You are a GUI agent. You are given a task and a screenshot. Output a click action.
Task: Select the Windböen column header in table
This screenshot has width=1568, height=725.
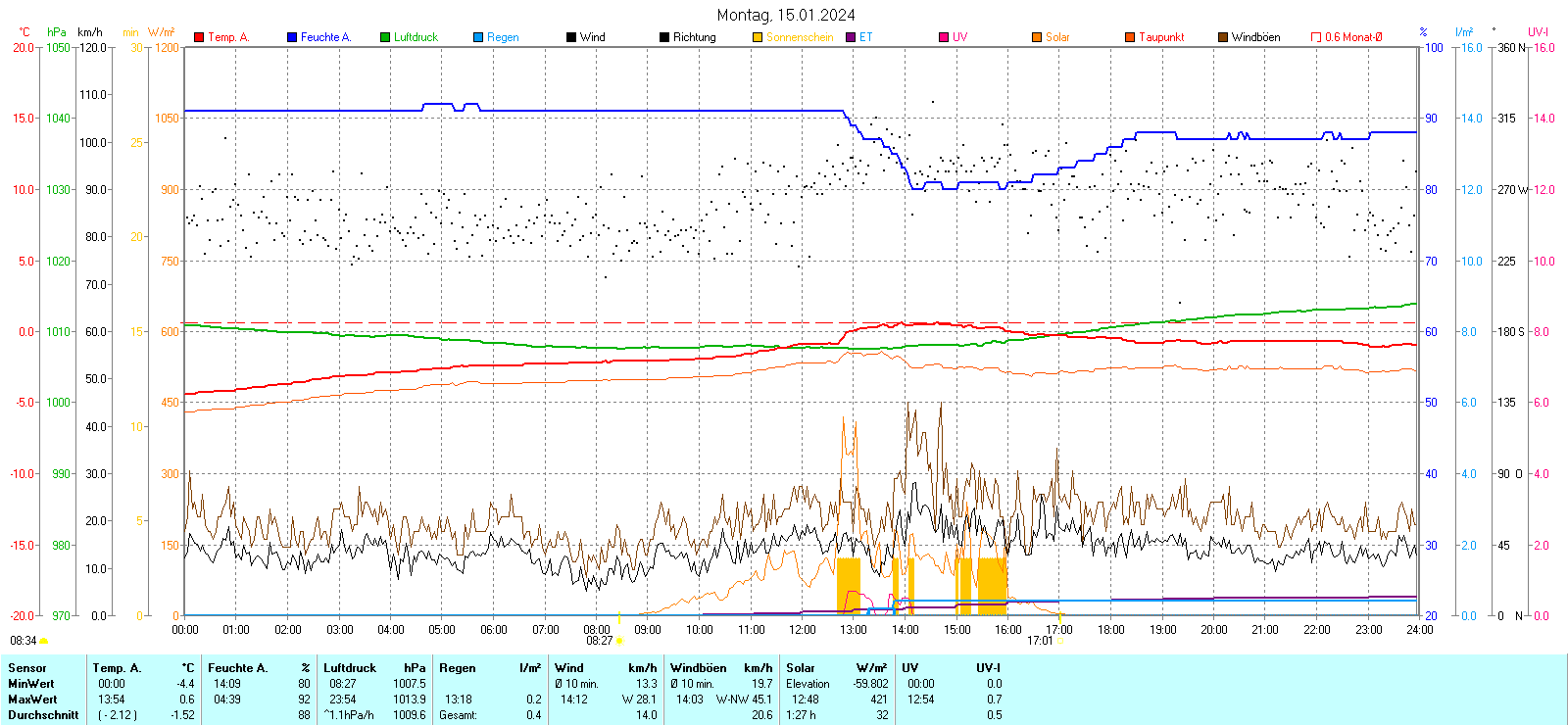[698, 668]
